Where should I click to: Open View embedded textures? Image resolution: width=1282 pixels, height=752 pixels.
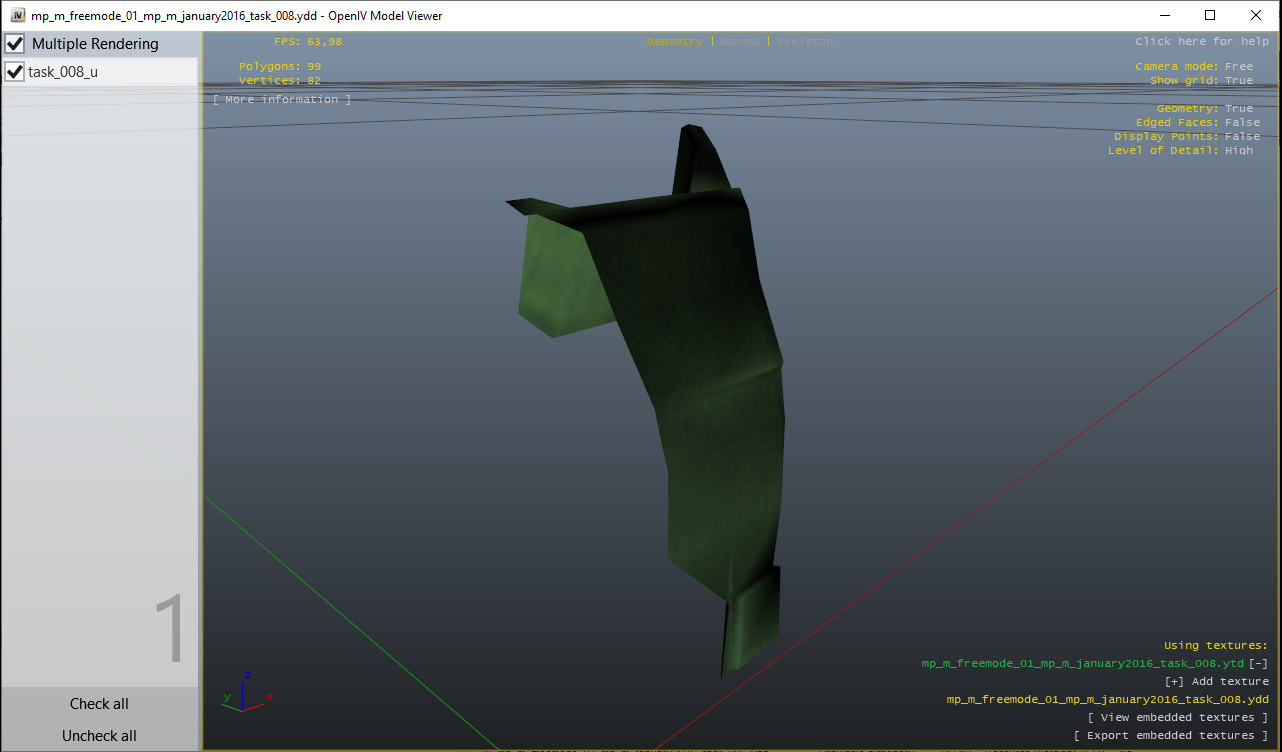tap(1178, 717)
